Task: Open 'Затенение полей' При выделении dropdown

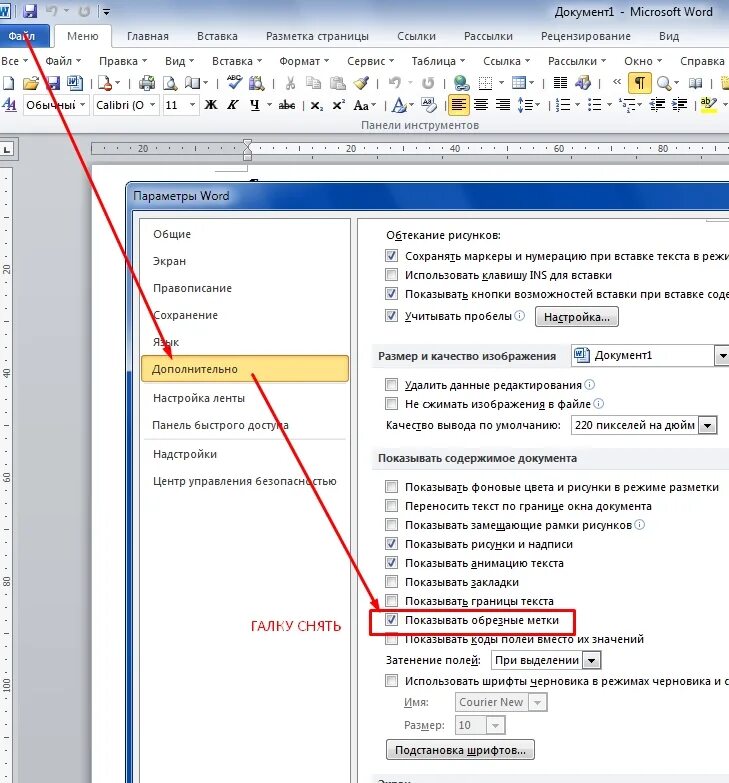Action: 592,660
